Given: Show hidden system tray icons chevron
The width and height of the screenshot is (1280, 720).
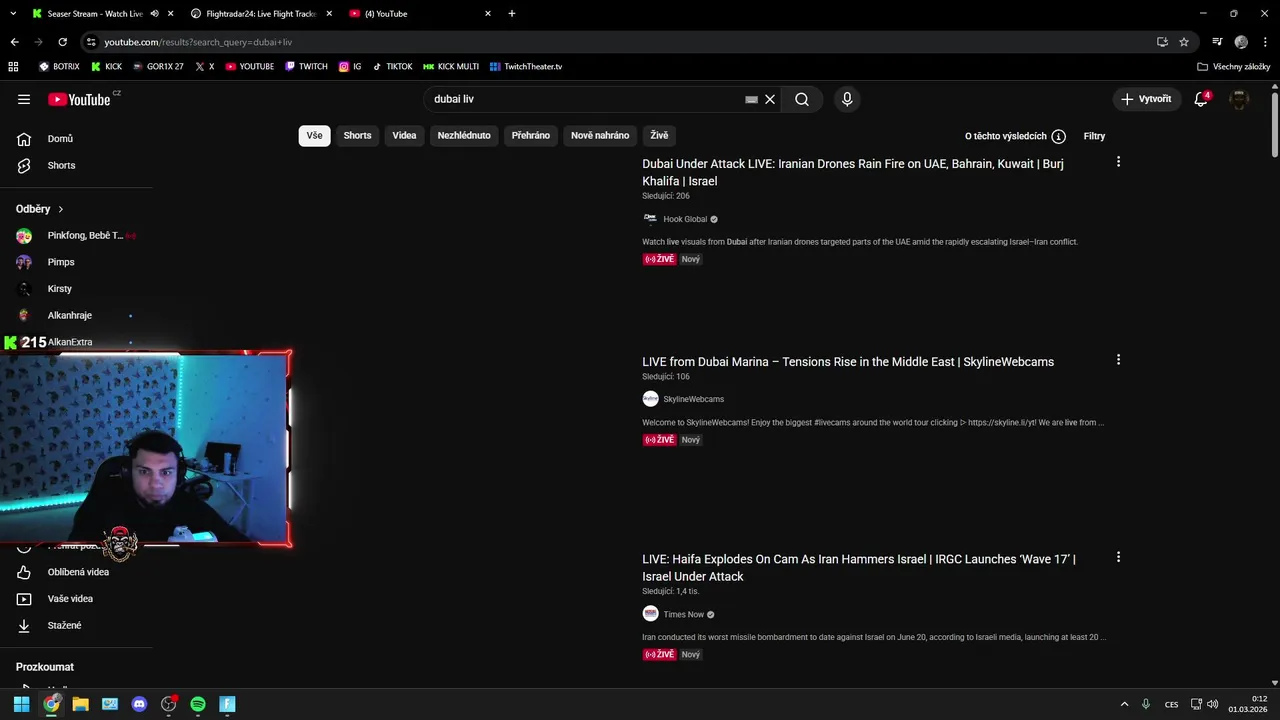Looking at the screenshot, I should coord(1124,704).
